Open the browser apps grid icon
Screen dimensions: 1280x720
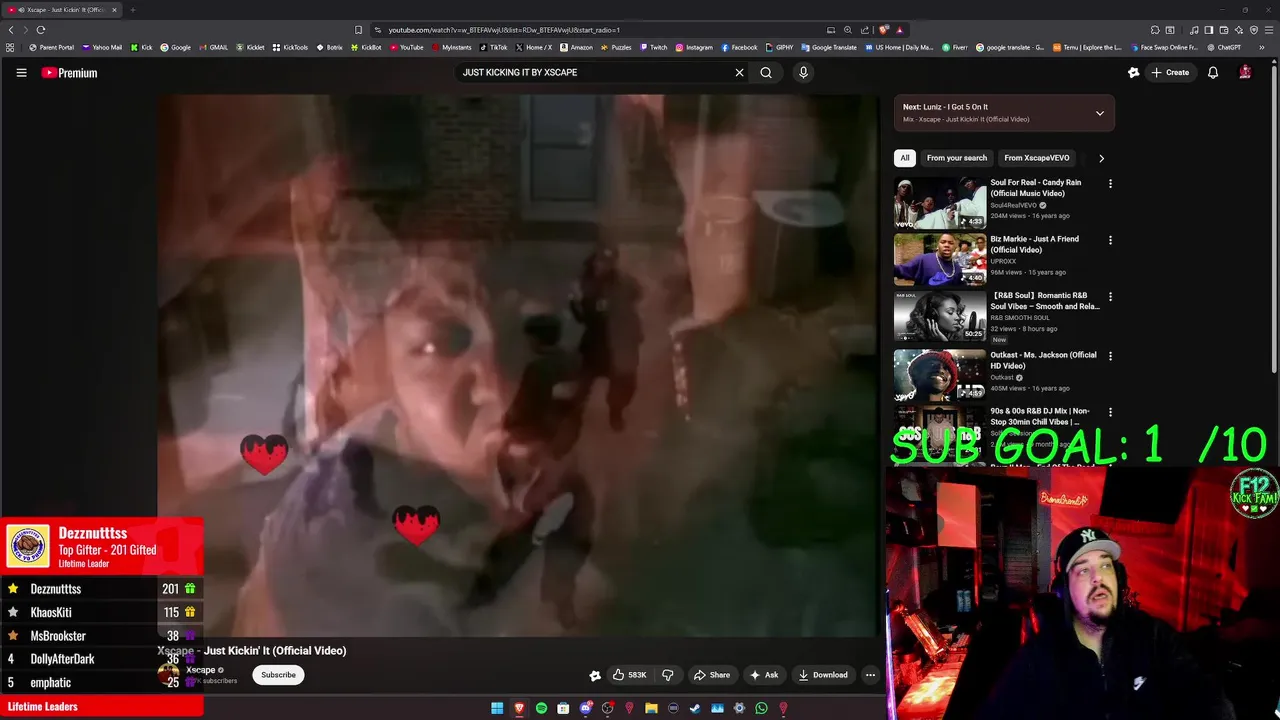[10, 47]
